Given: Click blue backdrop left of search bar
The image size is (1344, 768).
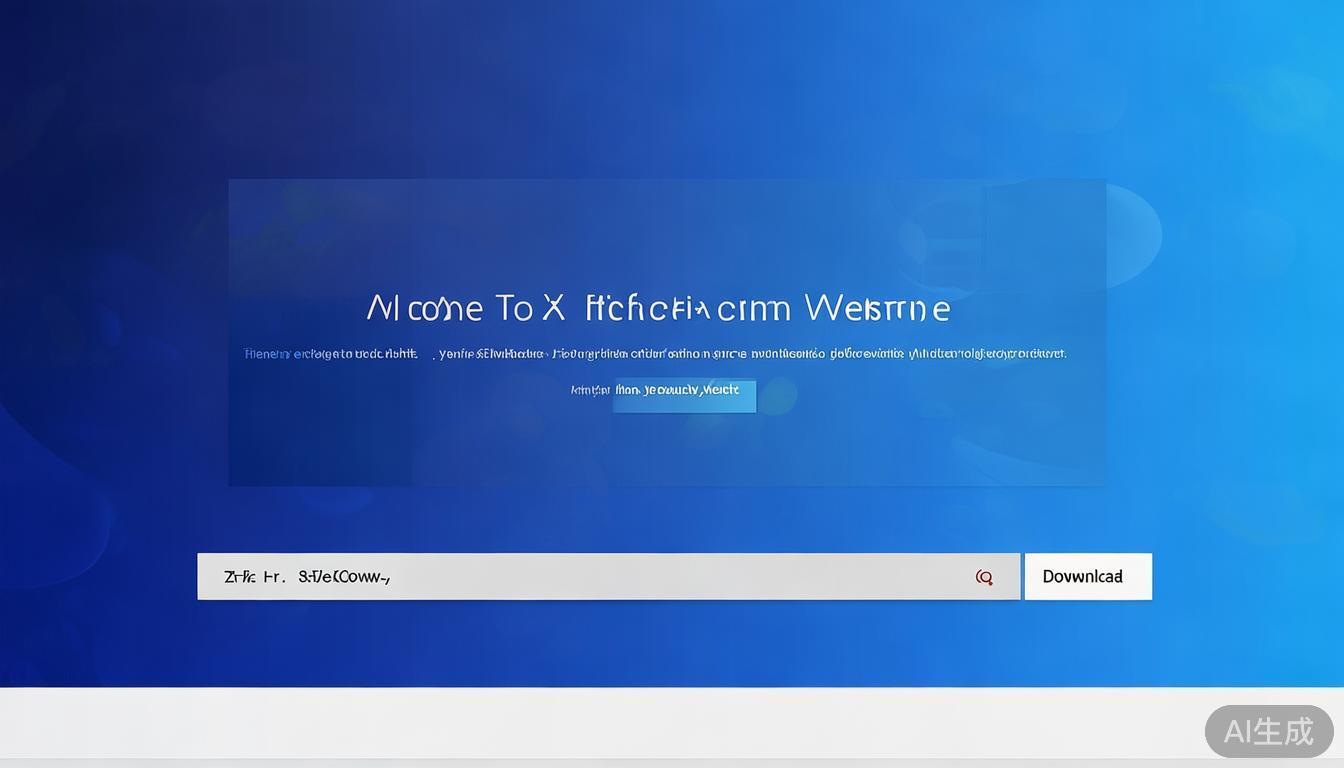Looking at the screenshot, I should [x=100, y=577].
